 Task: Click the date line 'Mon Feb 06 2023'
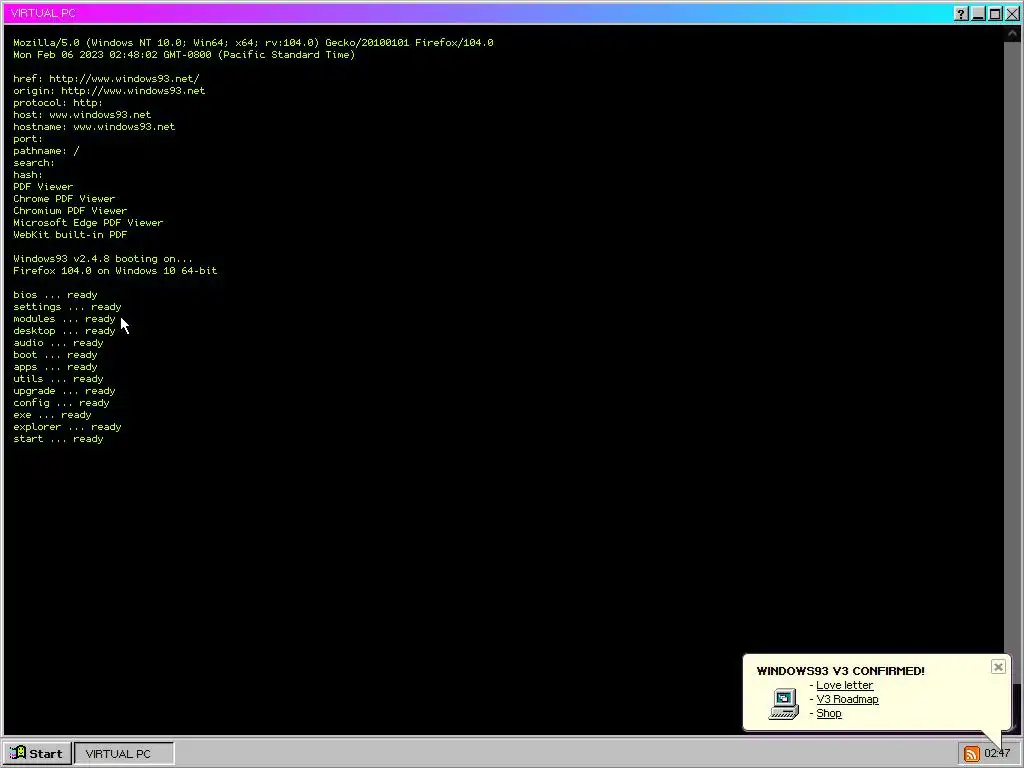pos(184,55)
